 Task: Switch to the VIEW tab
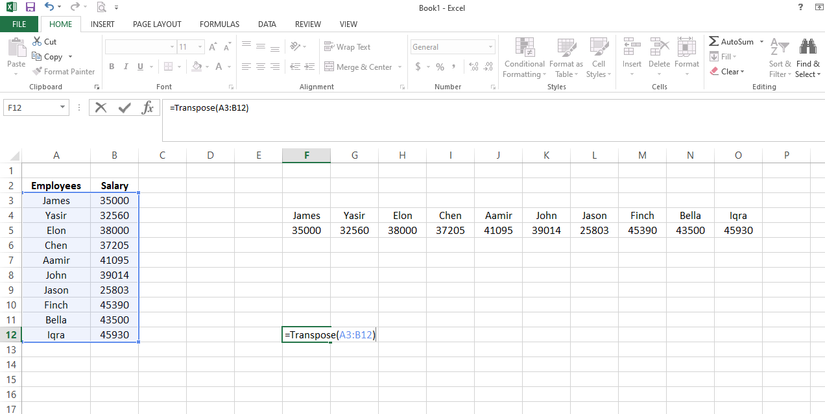pyautogui.click(x=348, y=24)
